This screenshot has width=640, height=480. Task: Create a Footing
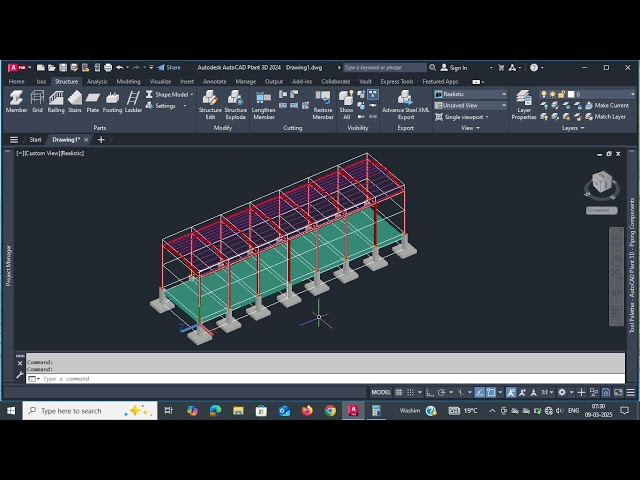point(112,102)
